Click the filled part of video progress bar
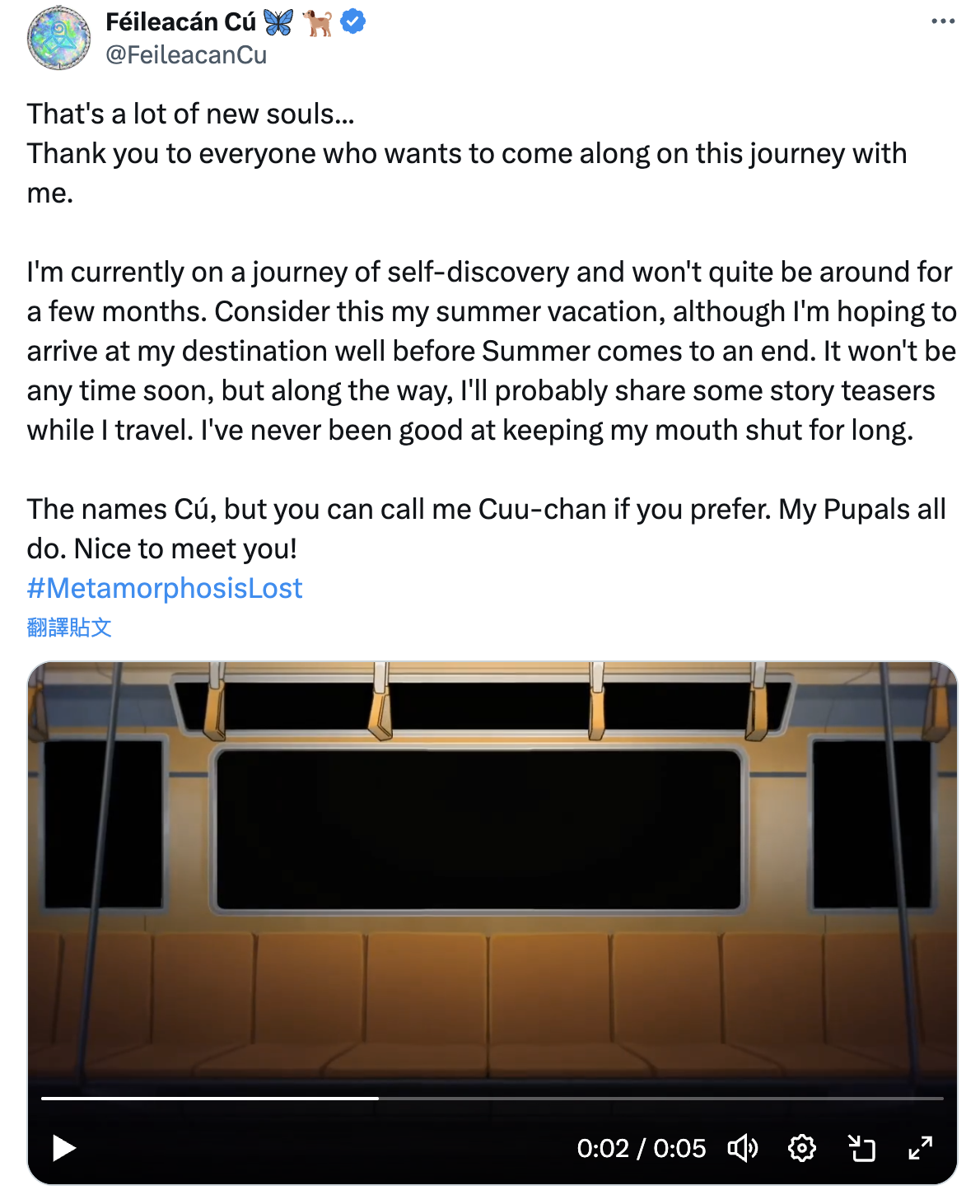Viewport: 980px width, 1204px height. tap(210, 1098)
